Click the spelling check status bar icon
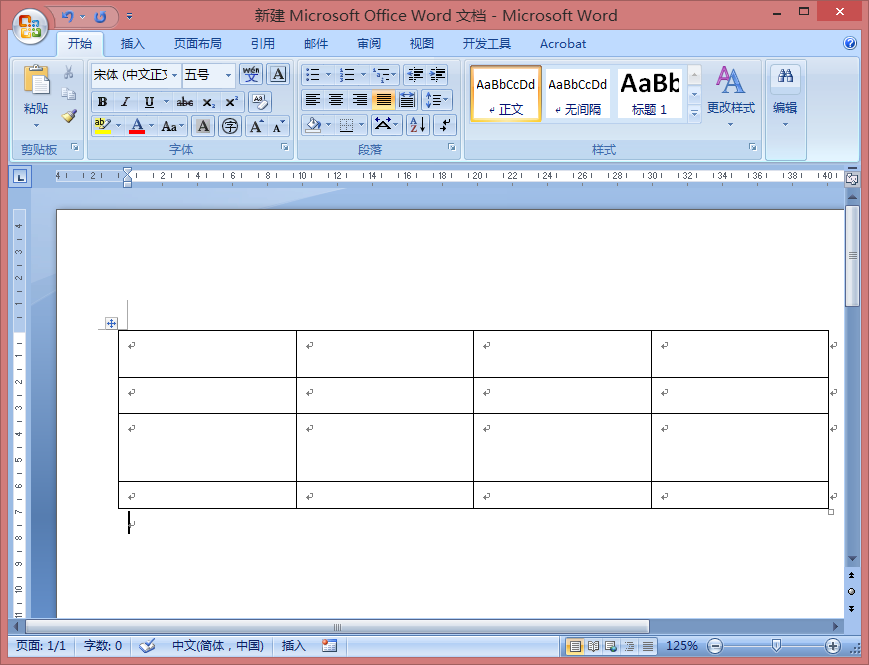The height and width of the screenshot is (665, 869). pos(147,646)
